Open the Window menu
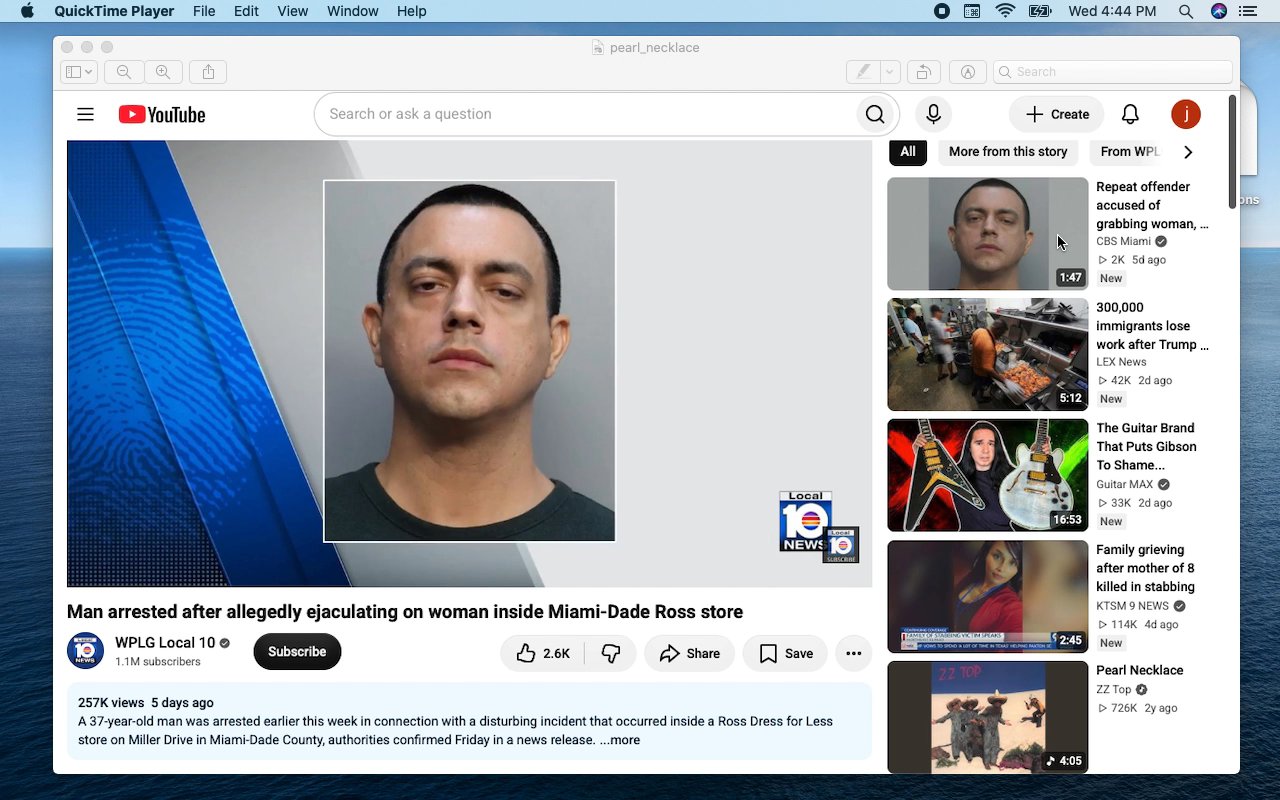 pyautogui.click(x=353, y=11)
